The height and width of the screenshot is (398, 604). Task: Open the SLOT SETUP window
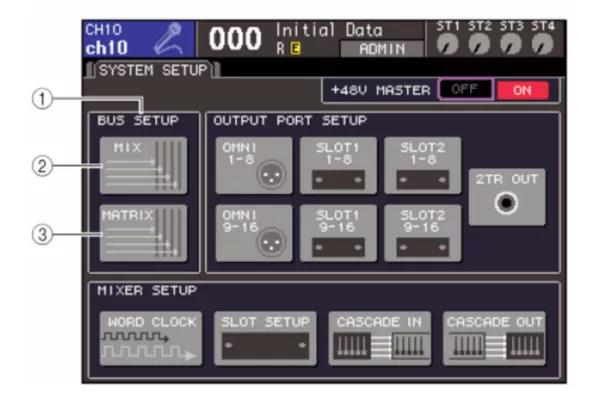[265, 338]
